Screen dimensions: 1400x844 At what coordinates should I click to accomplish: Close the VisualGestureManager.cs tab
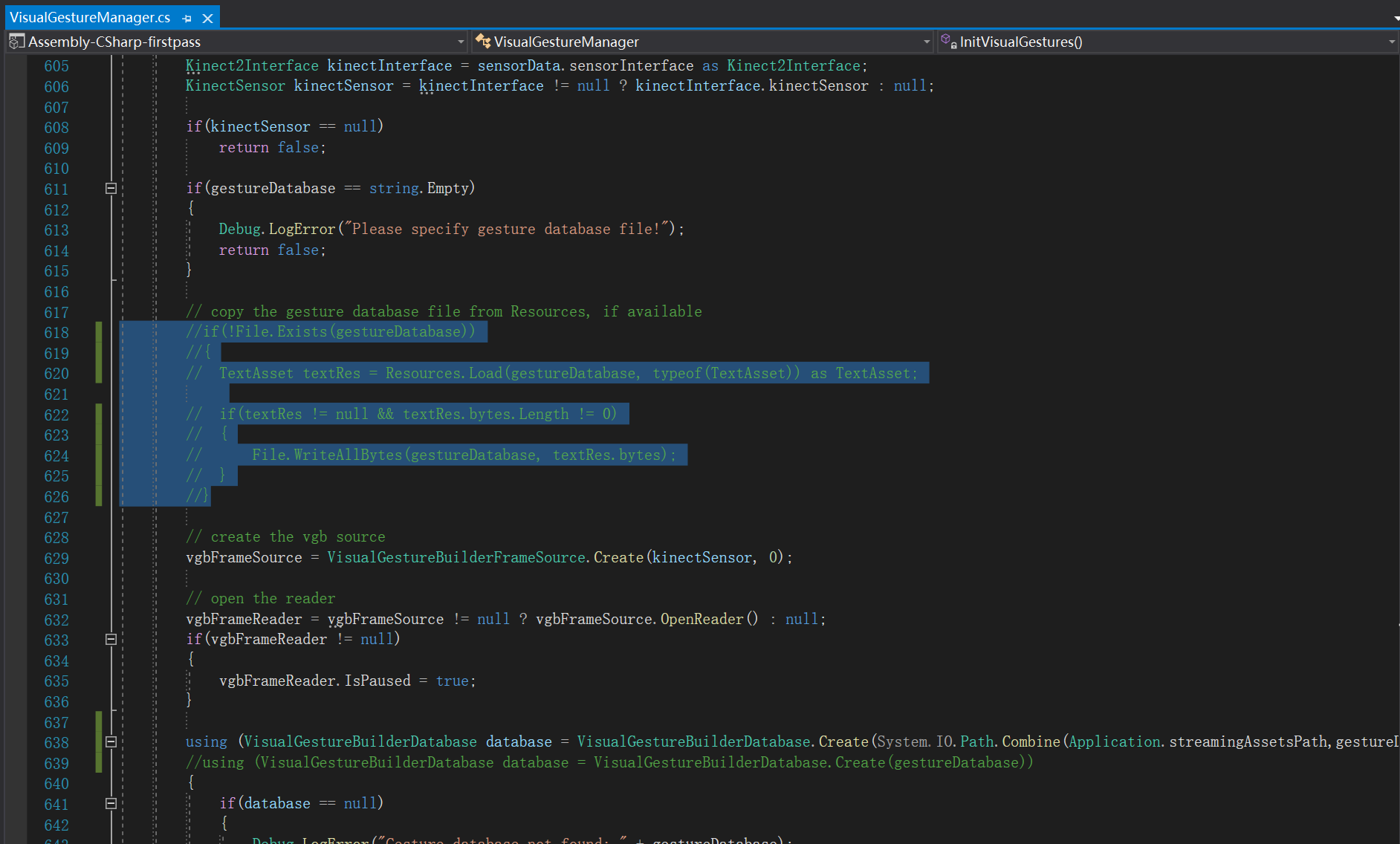click(x=208, y=17)
